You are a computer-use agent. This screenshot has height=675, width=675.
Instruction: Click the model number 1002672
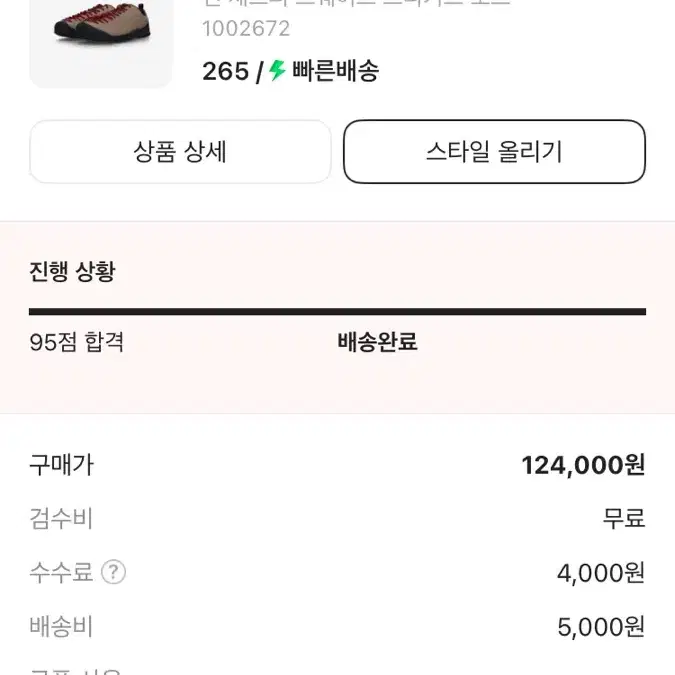(246, 29)
